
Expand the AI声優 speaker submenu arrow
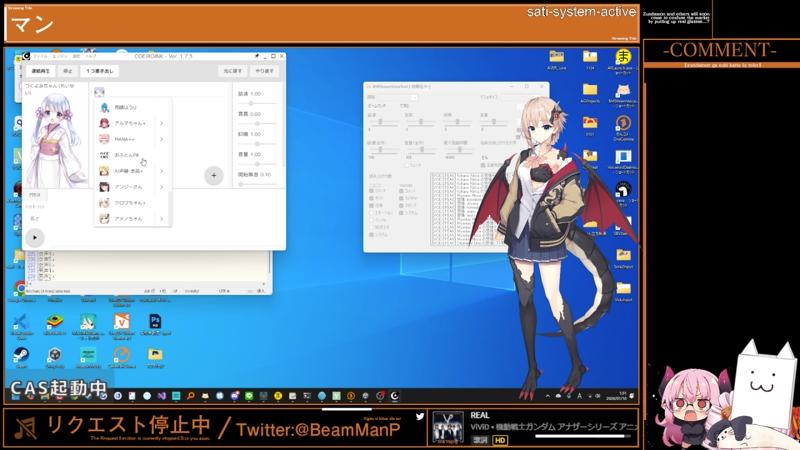pos(162,171)
